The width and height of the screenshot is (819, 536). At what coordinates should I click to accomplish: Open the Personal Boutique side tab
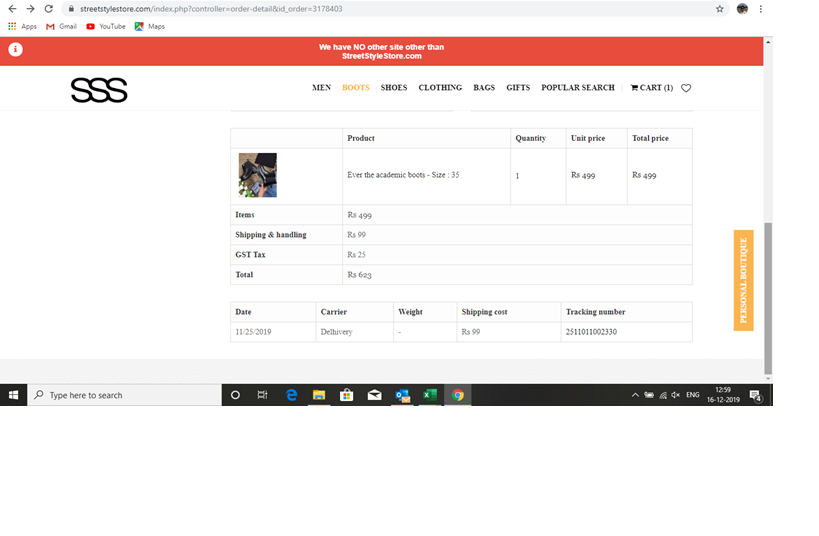click(x=743, y=280)
